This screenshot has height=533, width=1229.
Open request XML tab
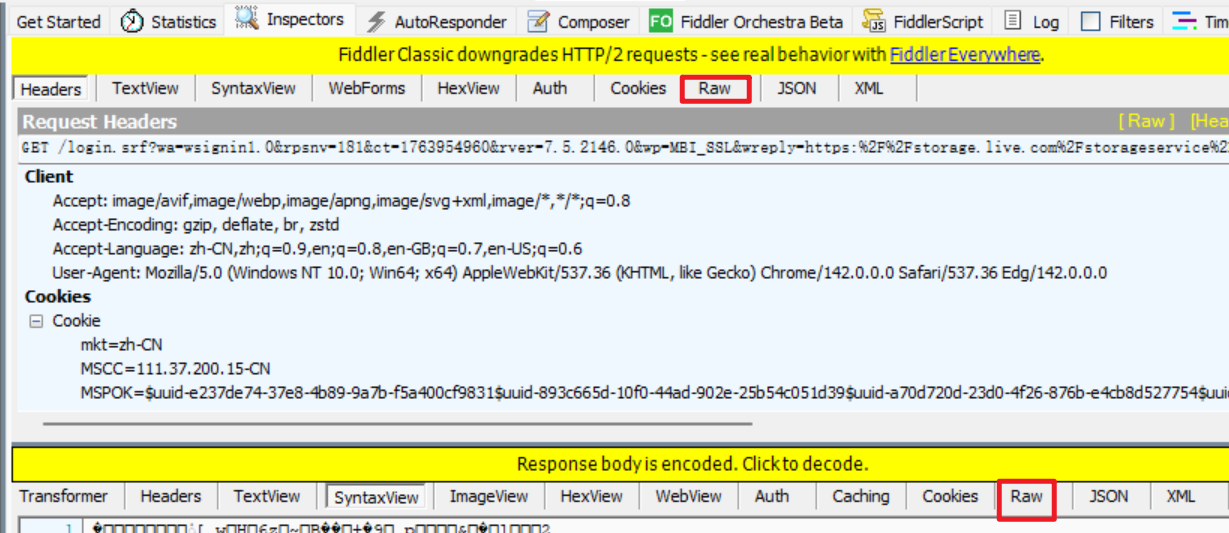tap(869, 88)
